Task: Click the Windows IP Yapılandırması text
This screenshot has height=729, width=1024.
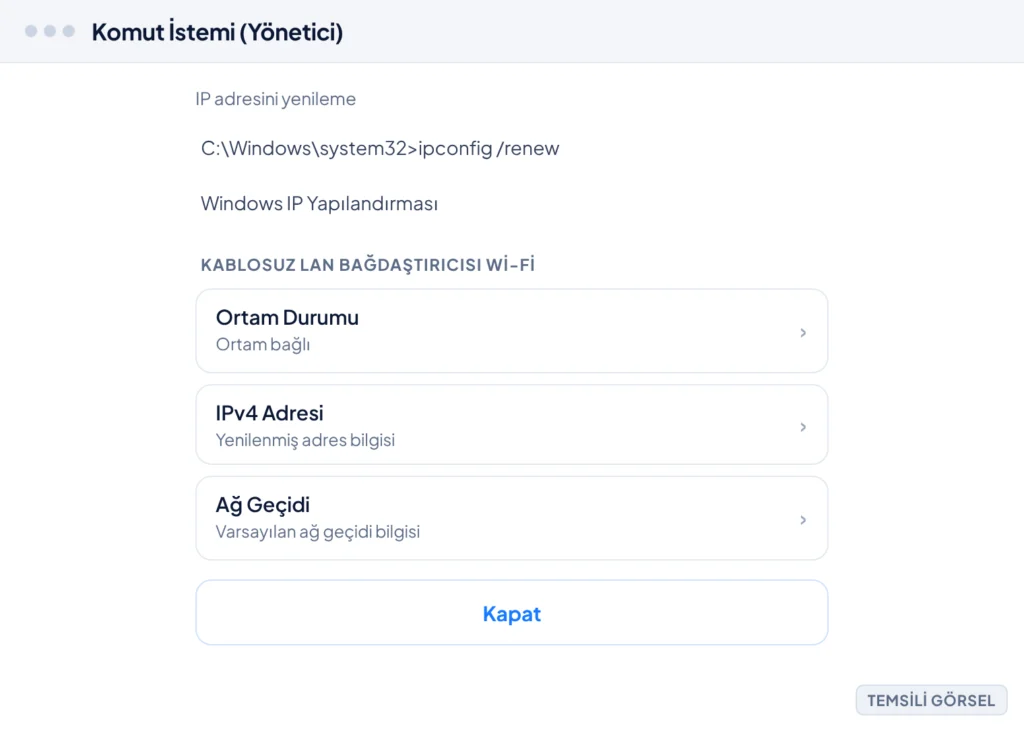Action: pos(319,203)
